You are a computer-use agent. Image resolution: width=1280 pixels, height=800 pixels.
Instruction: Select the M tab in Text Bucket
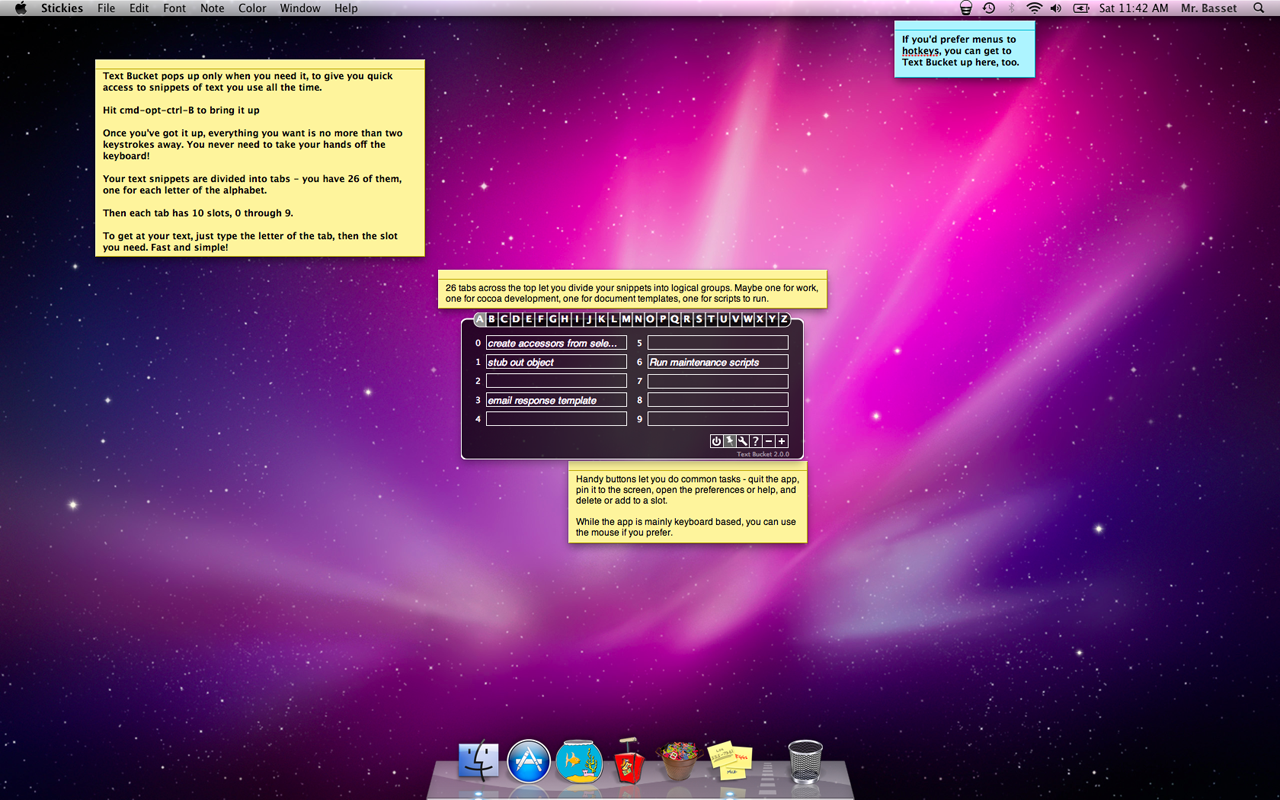(626, 320)
